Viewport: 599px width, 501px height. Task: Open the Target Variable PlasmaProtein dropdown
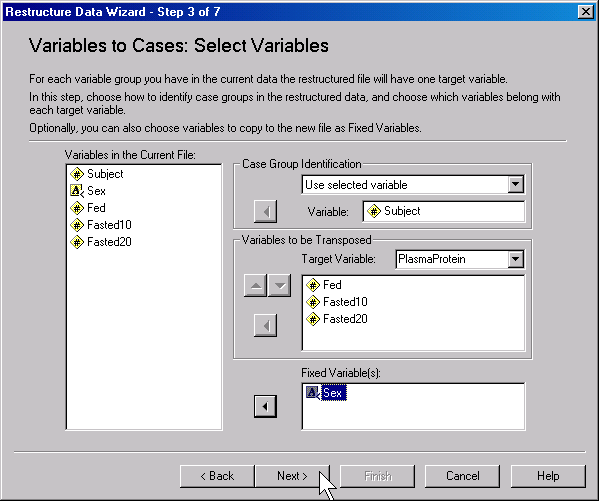pyautogui.click(x=515, y=259)
